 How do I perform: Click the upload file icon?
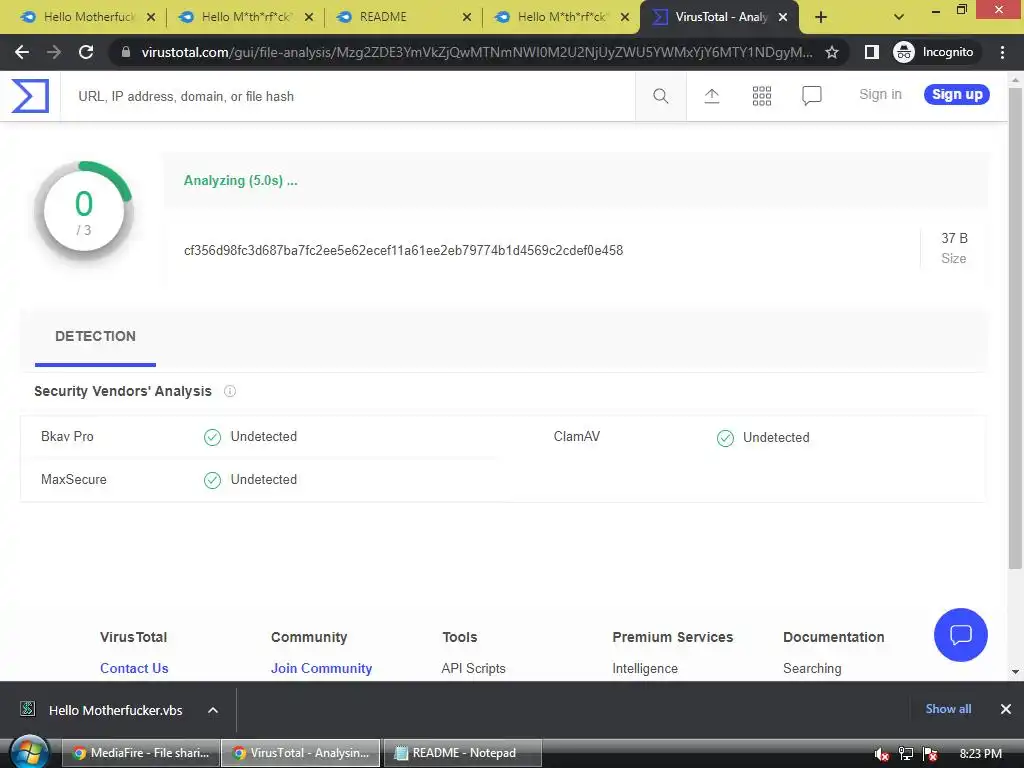point(712,96)
